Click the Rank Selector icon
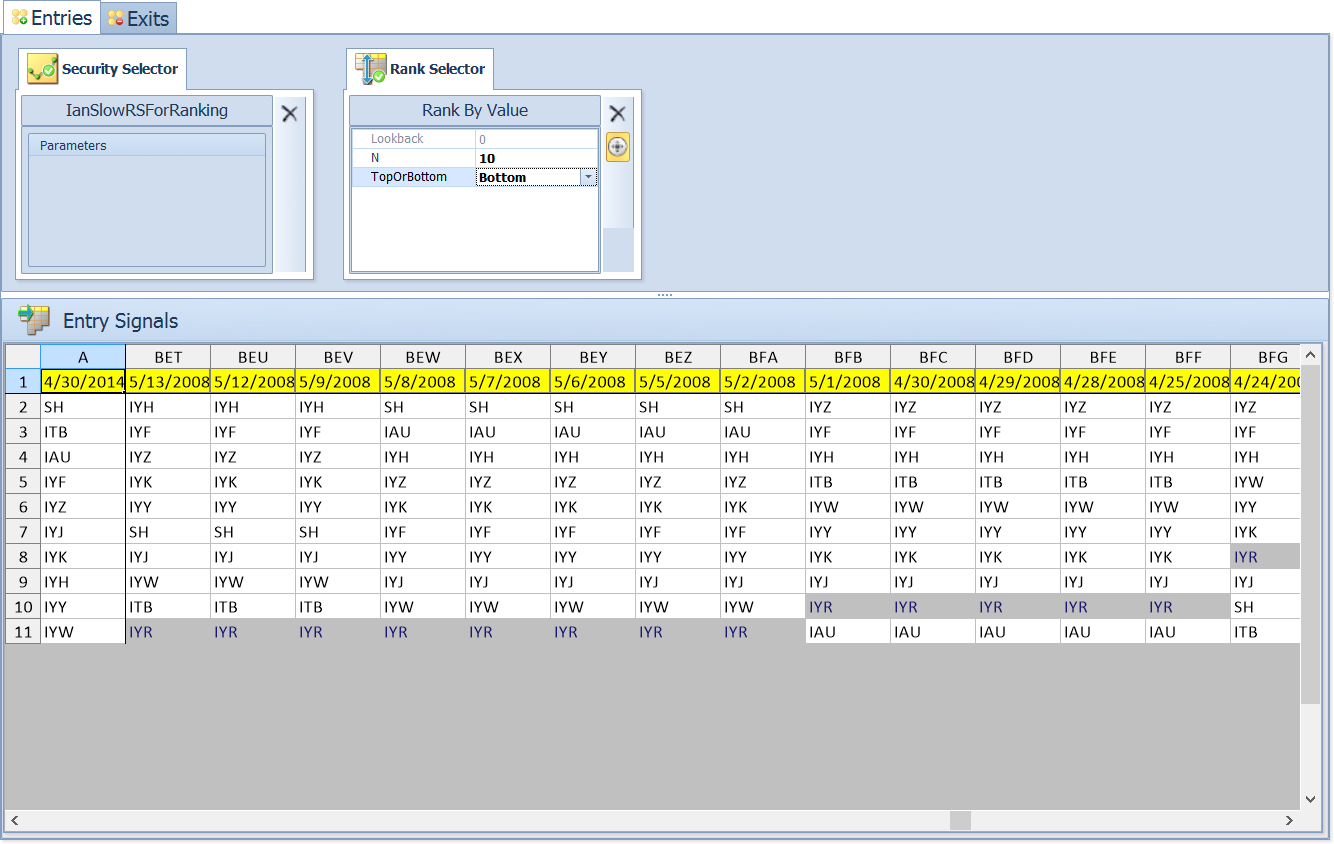 point(371,69)
